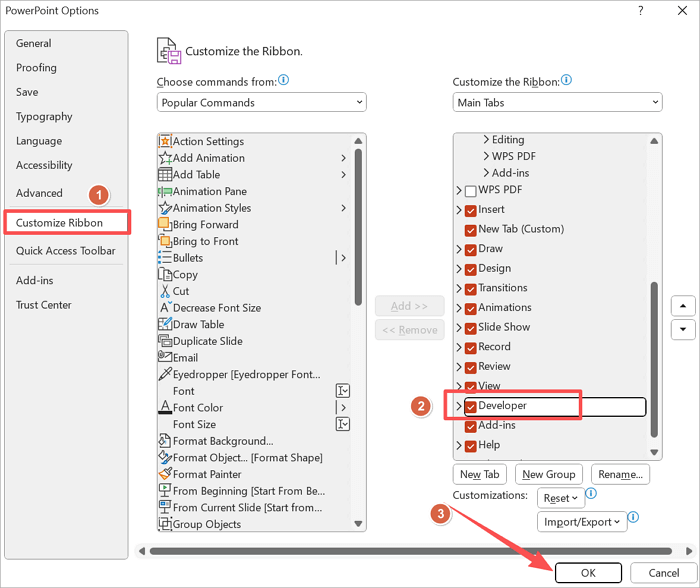700x588 pixels.
Task: Click the Eyedropper icon
Action: [165, 374]
